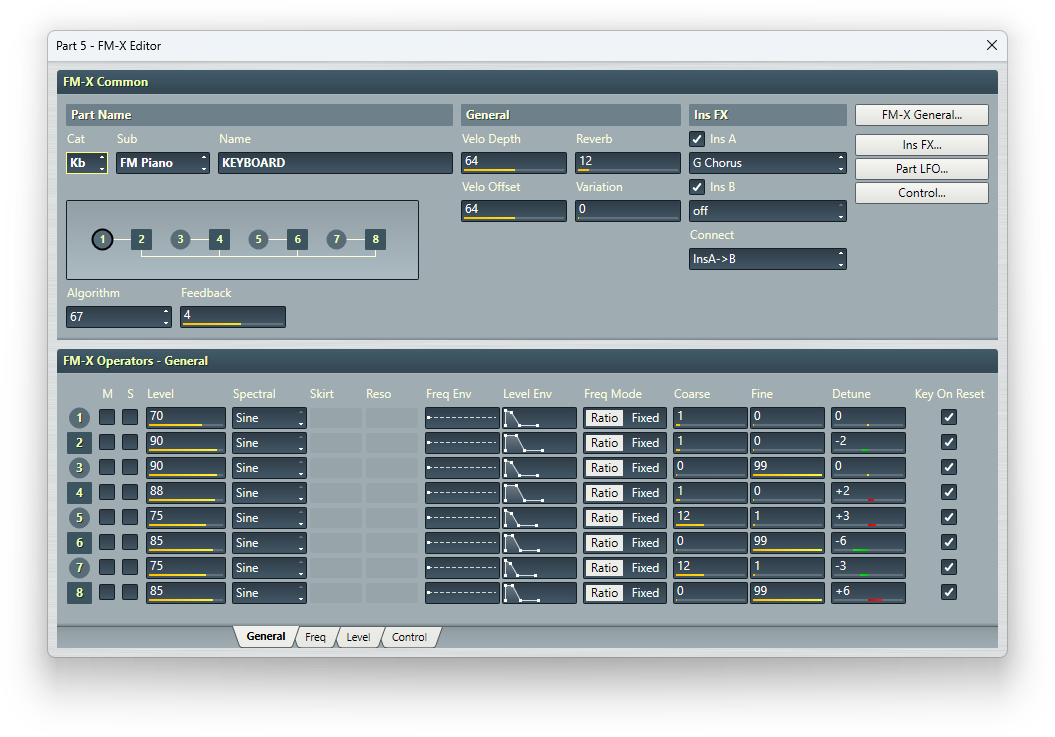Select operator 8 row number icon
The image size is (1055, 737).
tap(79, 593)
